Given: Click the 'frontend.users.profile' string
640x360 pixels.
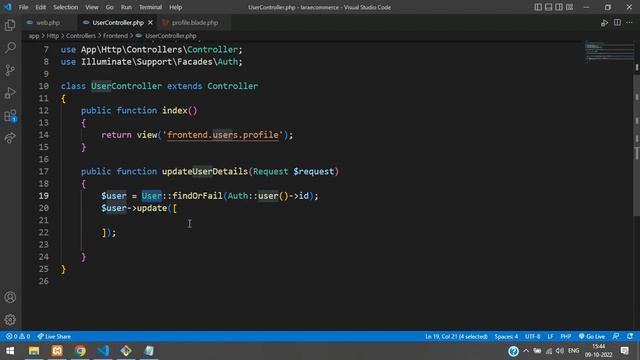Looking at the screenshot, I should pyautogui.click(x=223, y=135).
